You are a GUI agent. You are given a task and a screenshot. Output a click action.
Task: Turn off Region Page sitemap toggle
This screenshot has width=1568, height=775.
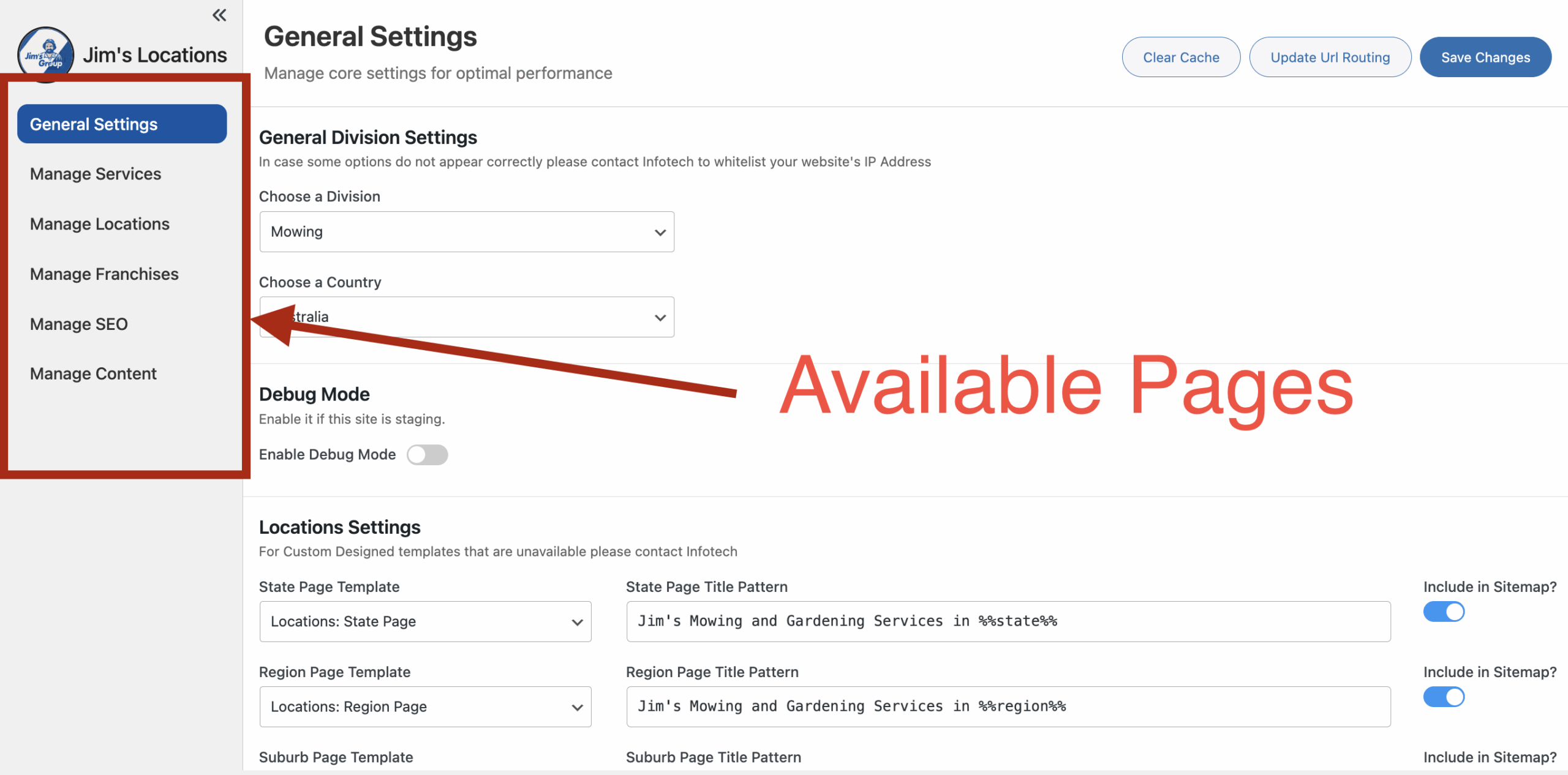1444,697
